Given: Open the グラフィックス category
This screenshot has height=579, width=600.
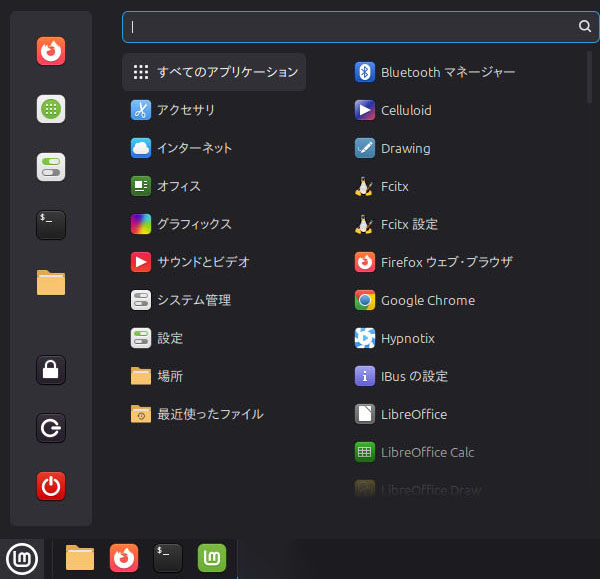Looking at the screenshot, I should pyautogui.click(x=194, y=224).
